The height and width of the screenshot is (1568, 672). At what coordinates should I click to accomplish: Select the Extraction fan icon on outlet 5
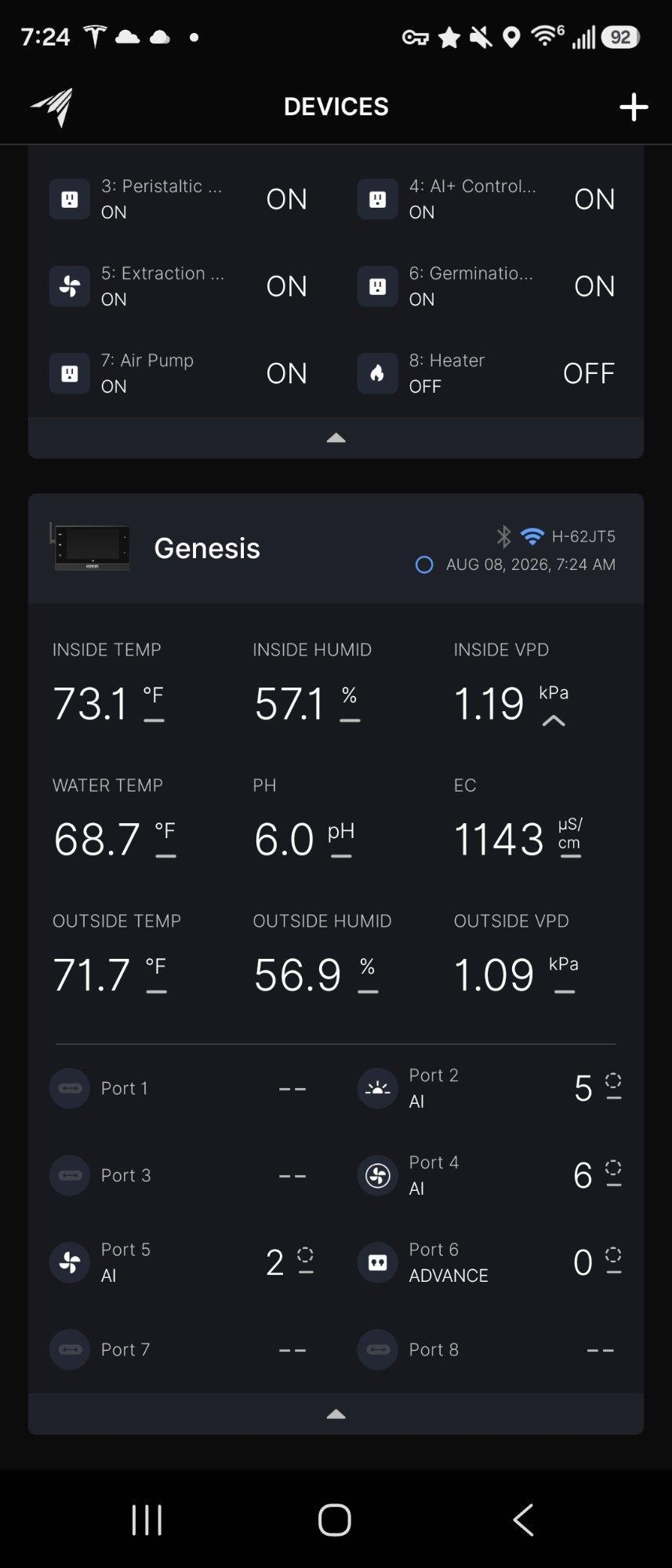pyautogui.click(x=70, y=286)
